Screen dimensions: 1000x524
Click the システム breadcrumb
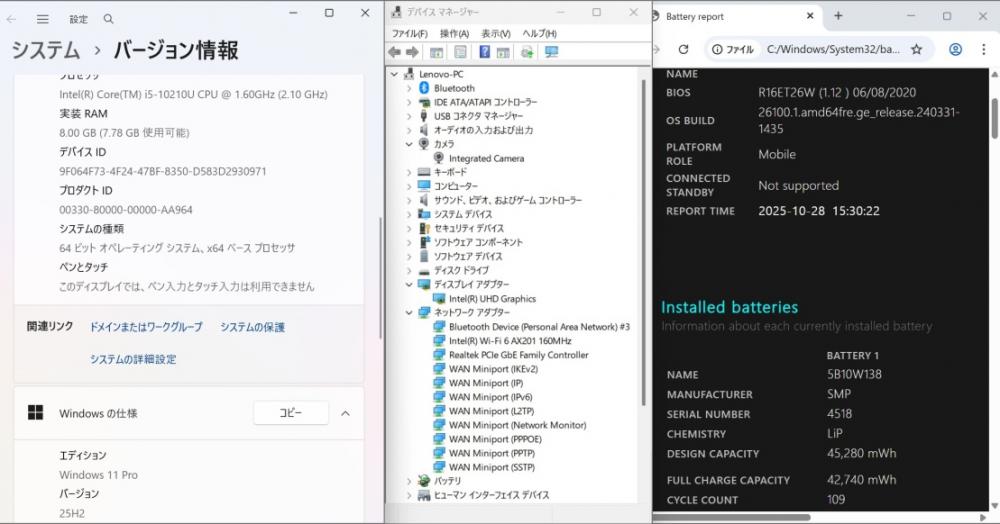[x=46, y=50]
